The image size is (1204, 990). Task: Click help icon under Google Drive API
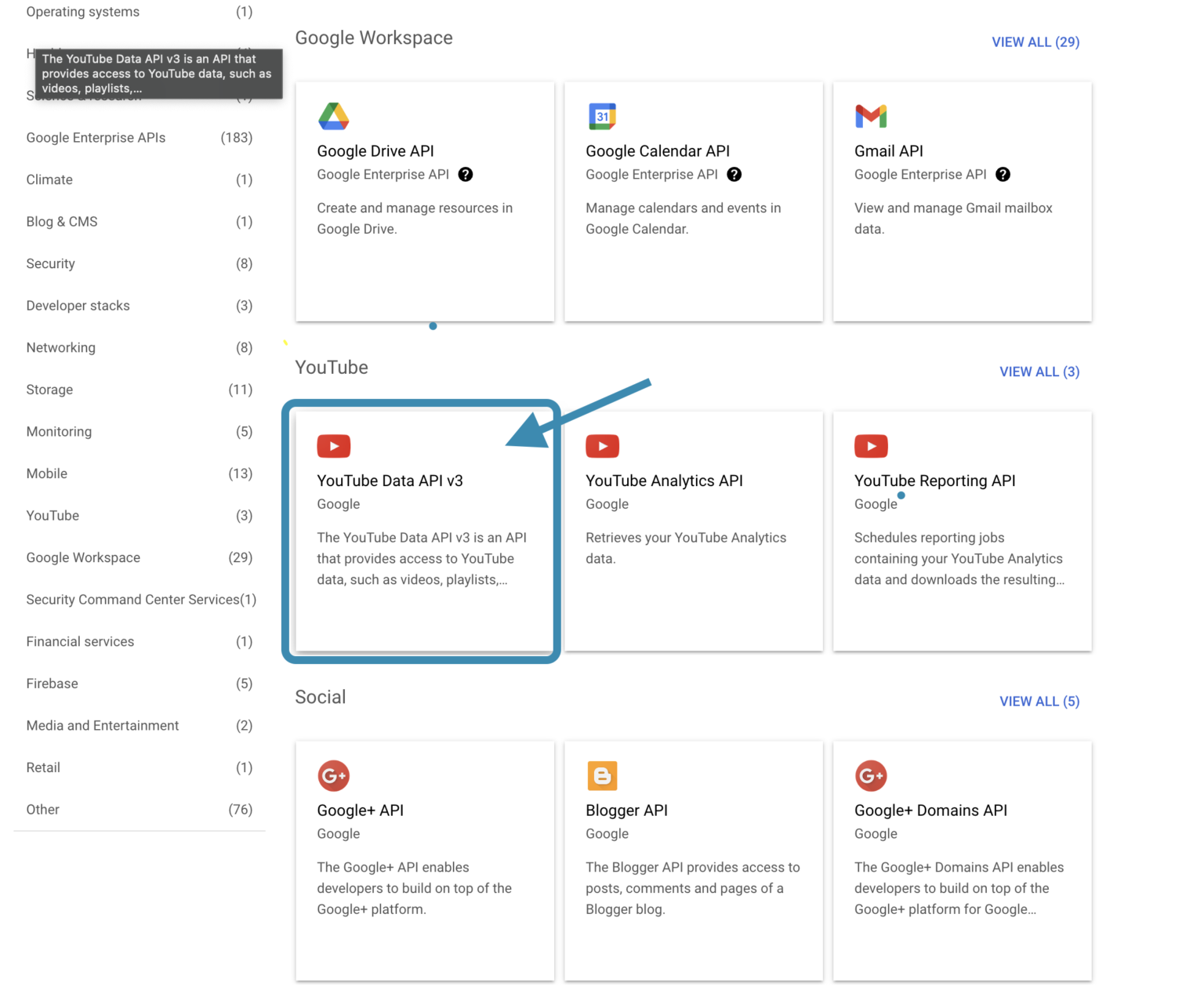pyautogui.click(x=466, y=175)
